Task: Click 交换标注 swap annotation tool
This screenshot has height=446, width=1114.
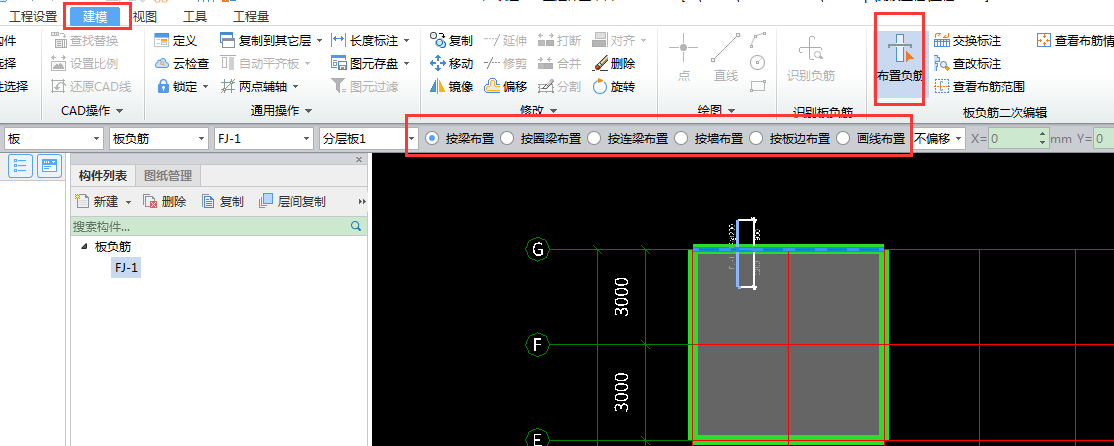Action: coord(968,40)
